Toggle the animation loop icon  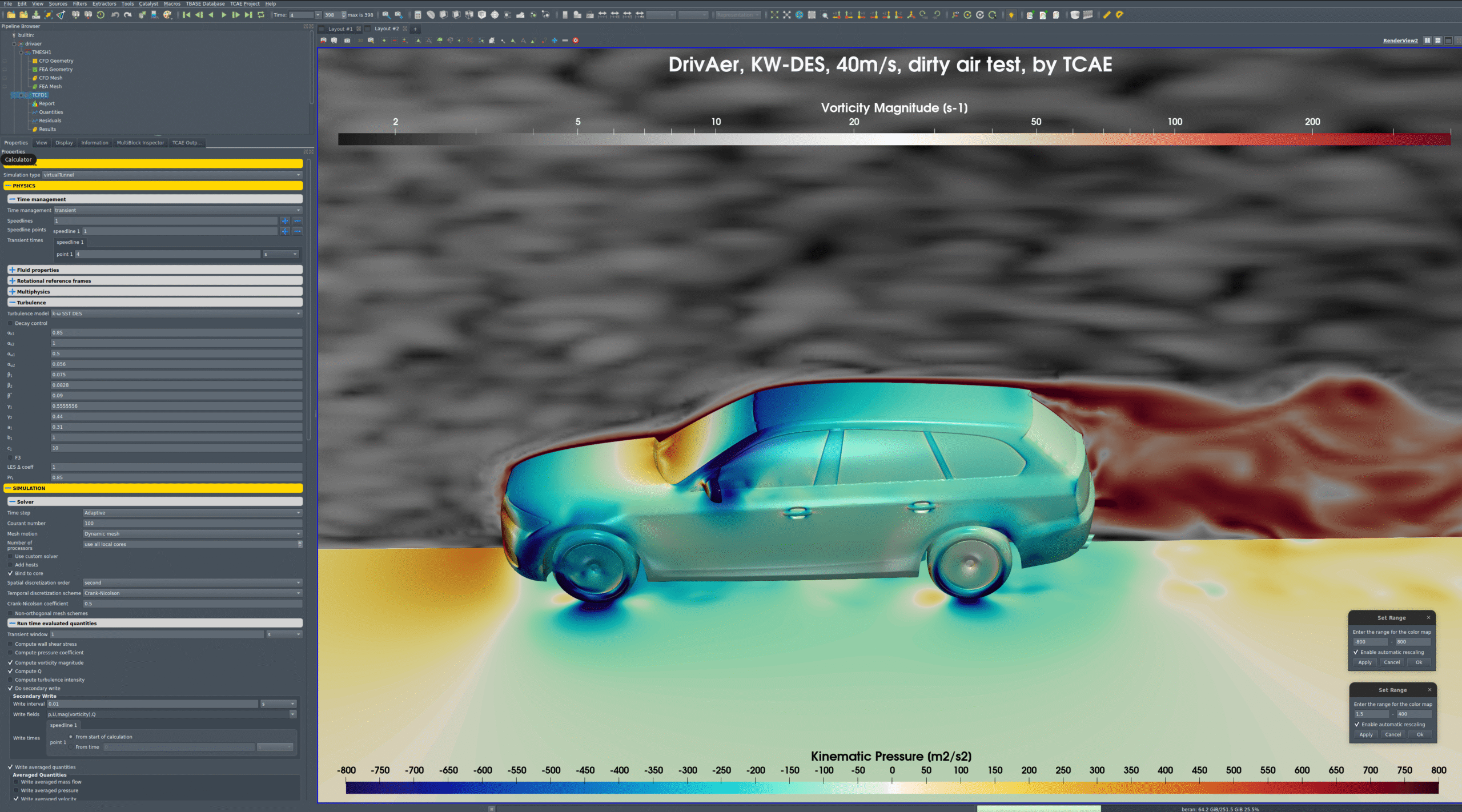click(x=261, y=15)
